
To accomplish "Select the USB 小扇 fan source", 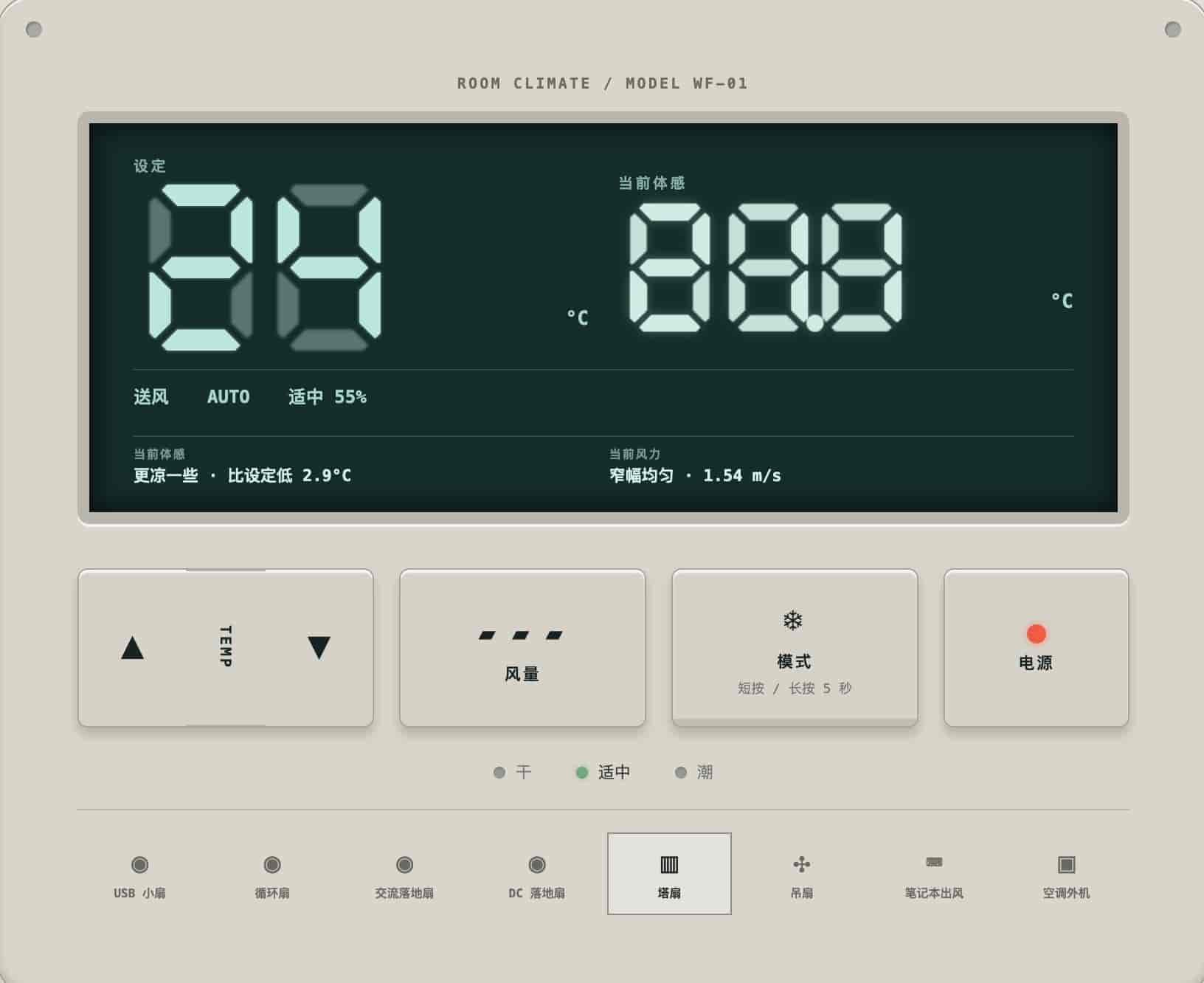I will tap(139, 874).
